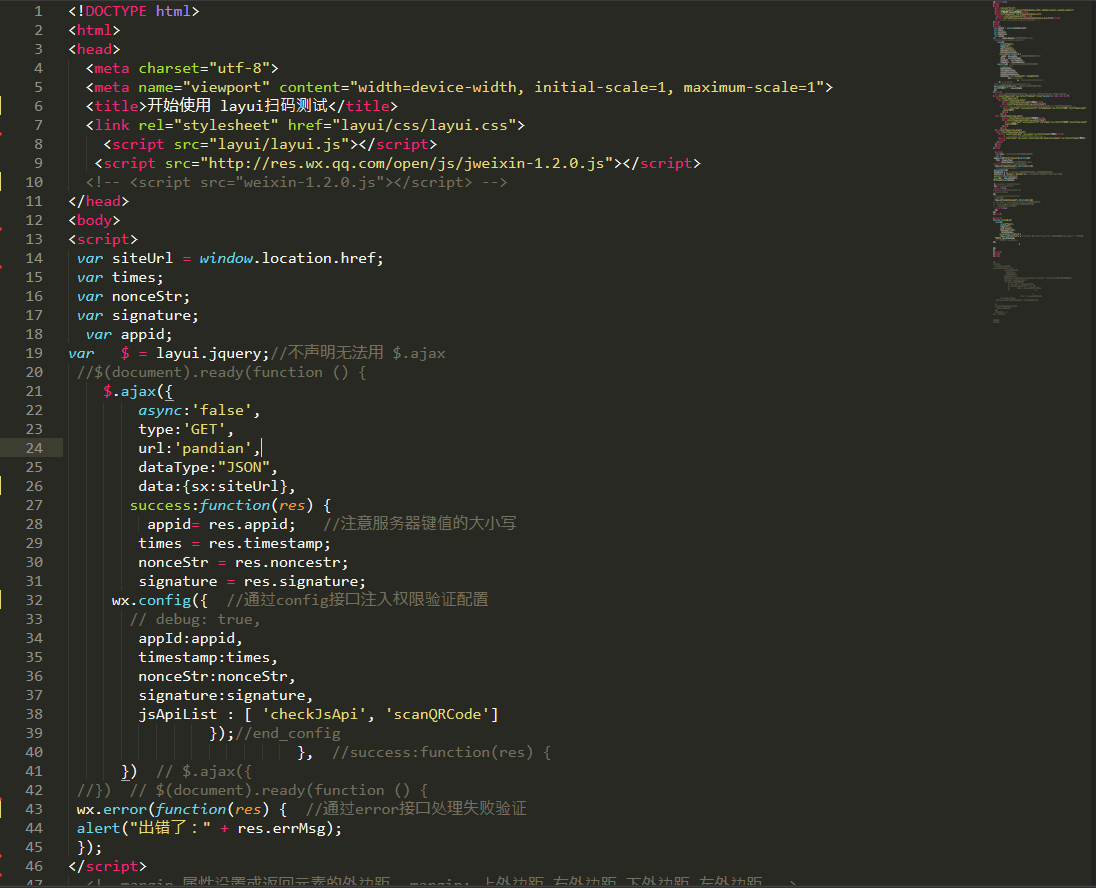1096x888 pixels.
Task: Click the opening script tag on line 13
Action: (103, 239)
